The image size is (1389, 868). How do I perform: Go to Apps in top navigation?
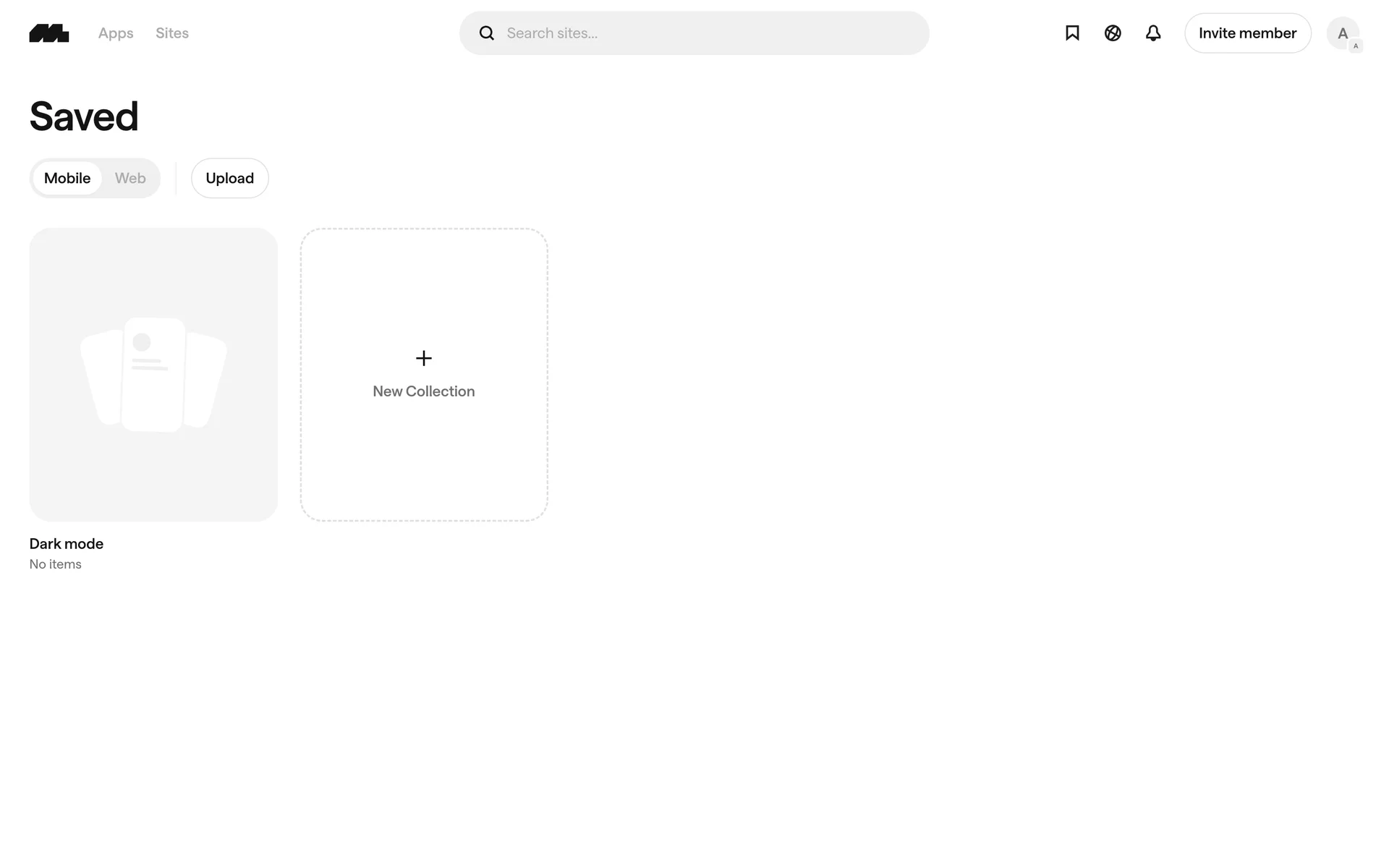[116, 33]
